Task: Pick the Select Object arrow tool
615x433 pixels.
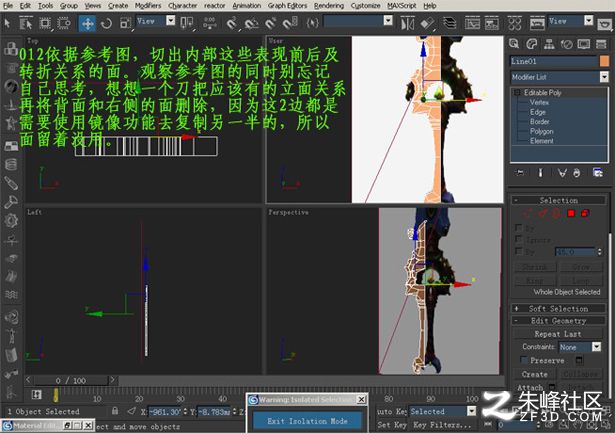Action: [x=7, y=23]
